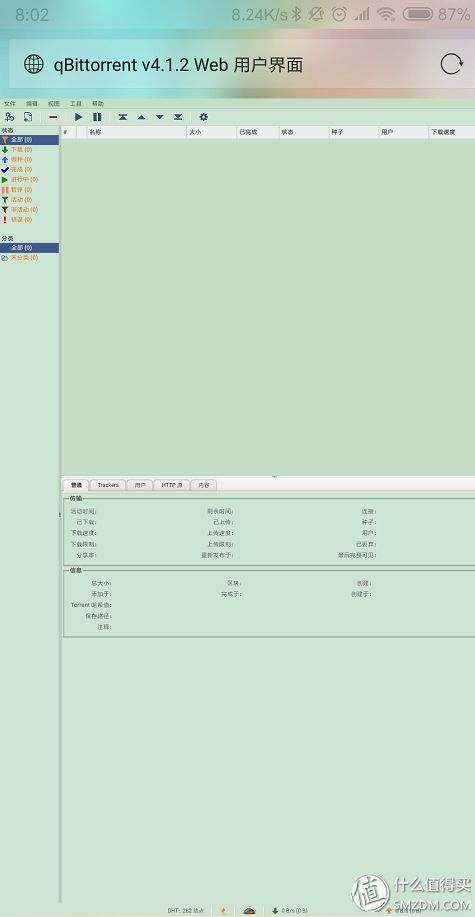
Task: Click the 保存路径 info label
Action: (98, 616)
